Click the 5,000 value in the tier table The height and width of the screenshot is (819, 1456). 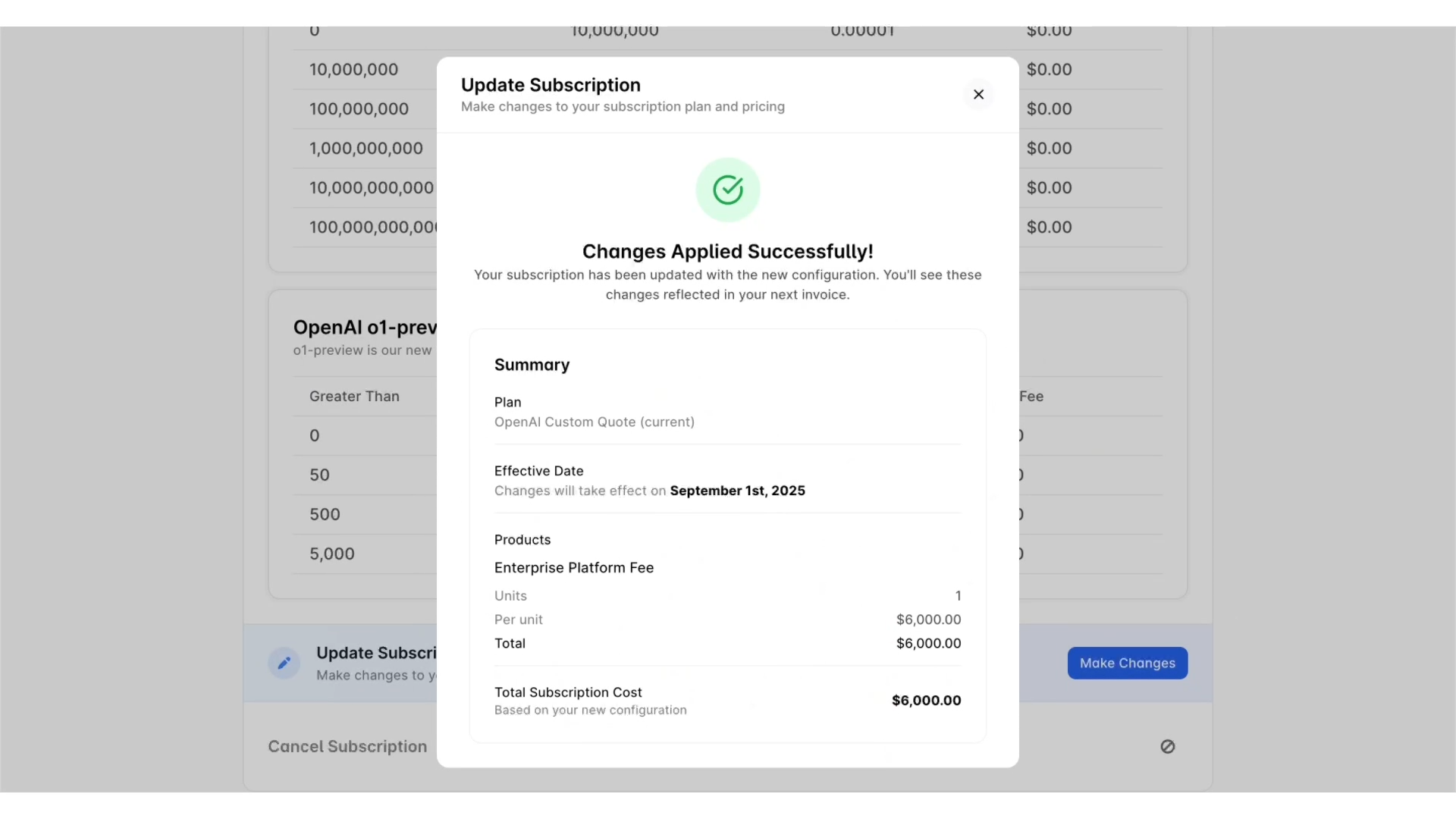331,554
